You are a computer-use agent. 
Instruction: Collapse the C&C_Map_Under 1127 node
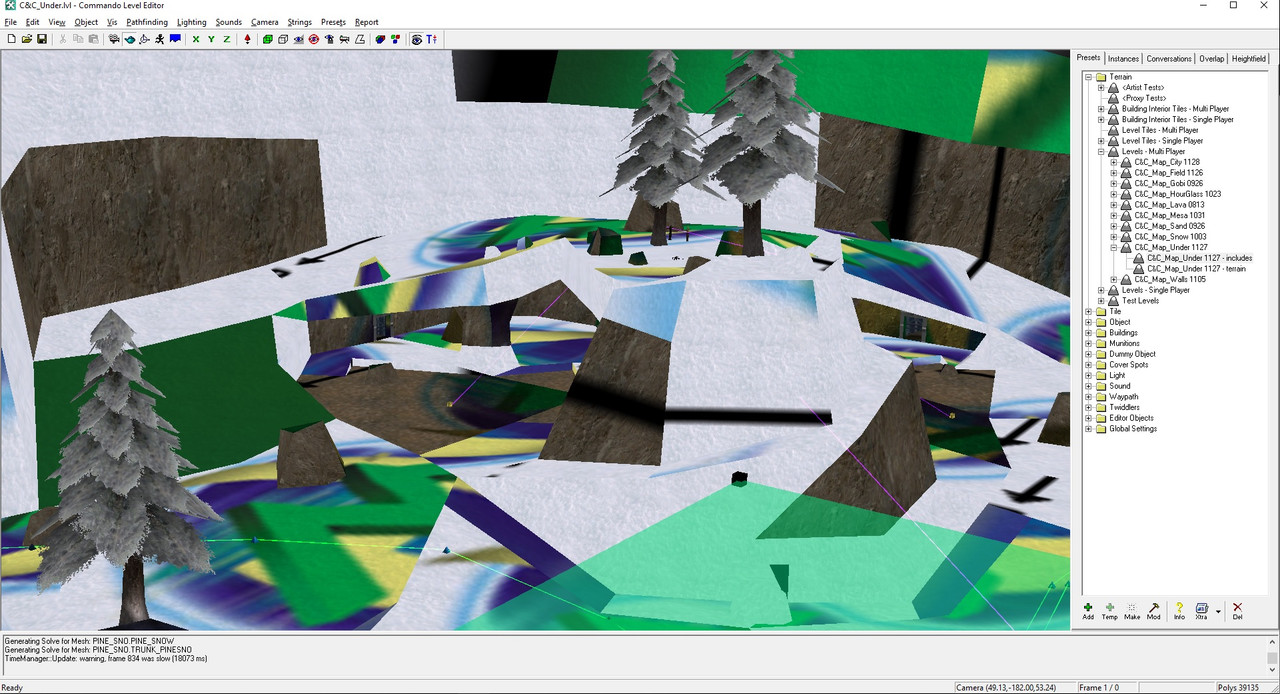click(x=1113, y=247)
